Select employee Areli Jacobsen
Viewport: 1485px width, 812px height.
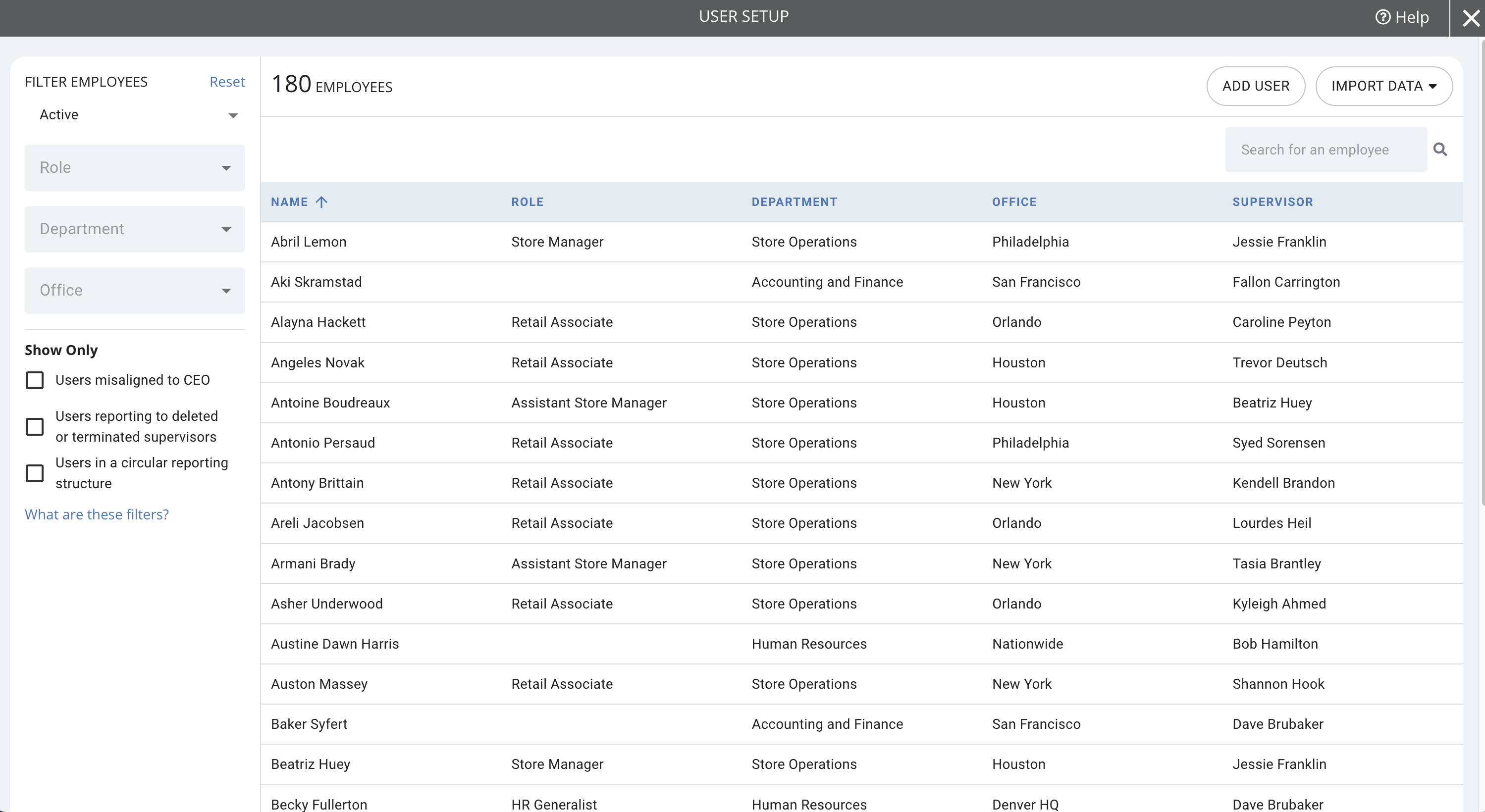(317, 523)
